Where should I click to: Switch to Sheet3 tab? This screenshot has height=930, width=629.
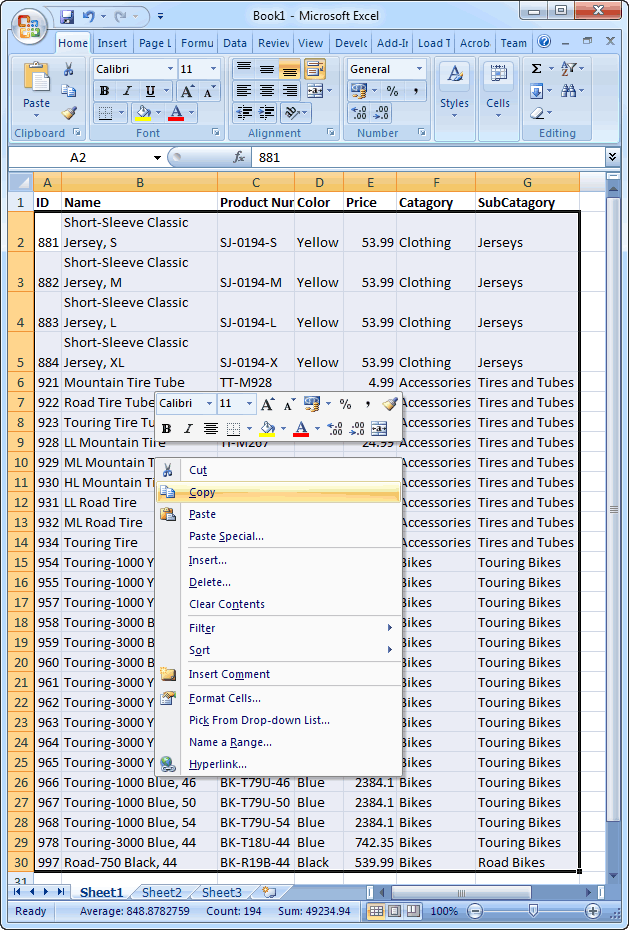coord(222,892)
